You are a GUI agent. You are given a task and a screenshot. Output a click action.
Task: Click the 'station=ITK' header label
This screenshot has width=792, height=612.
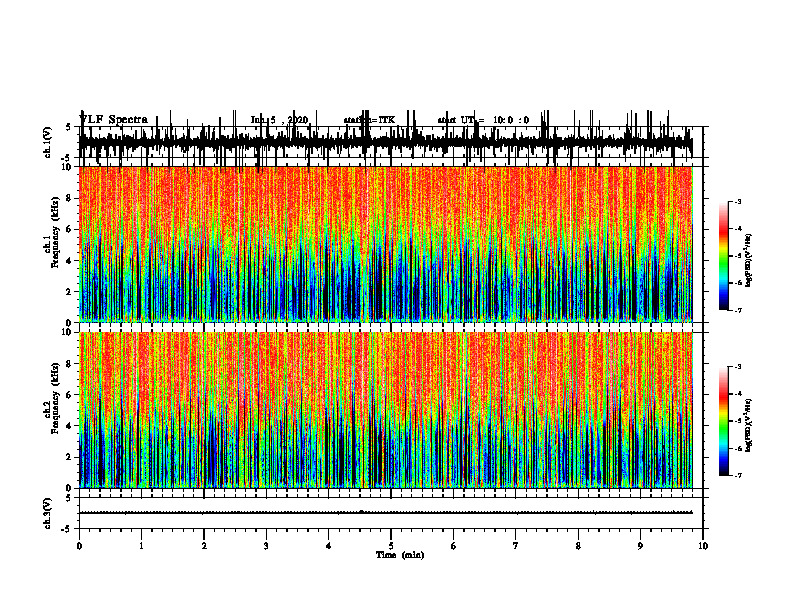point(369,120)
